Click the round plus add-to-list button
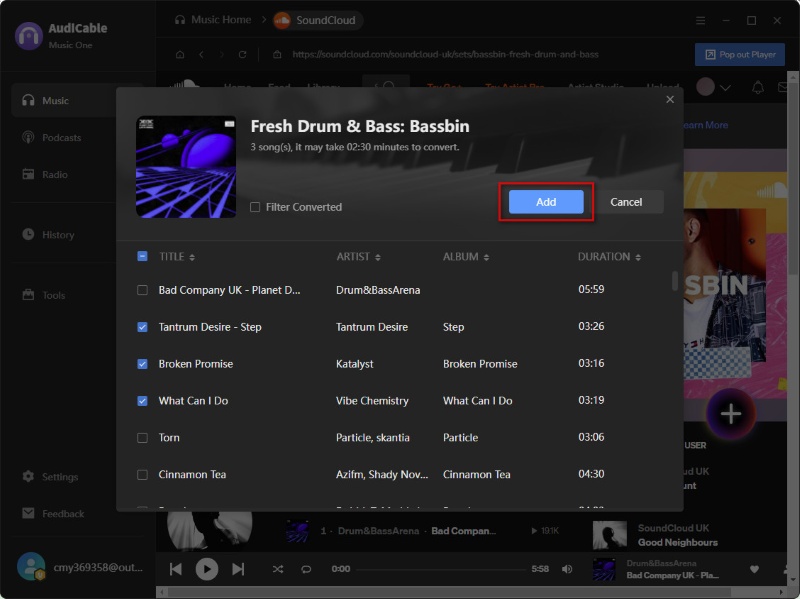800x599 pixels. click(x=731, y=414)
